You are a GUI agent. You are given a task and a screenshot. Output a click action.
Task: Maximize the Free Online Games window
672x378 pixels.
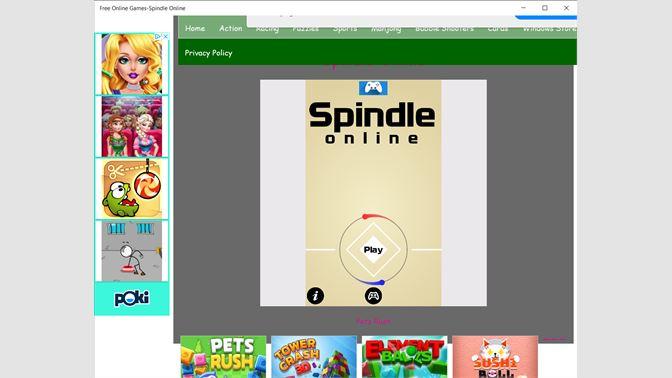tap(545, 8)
